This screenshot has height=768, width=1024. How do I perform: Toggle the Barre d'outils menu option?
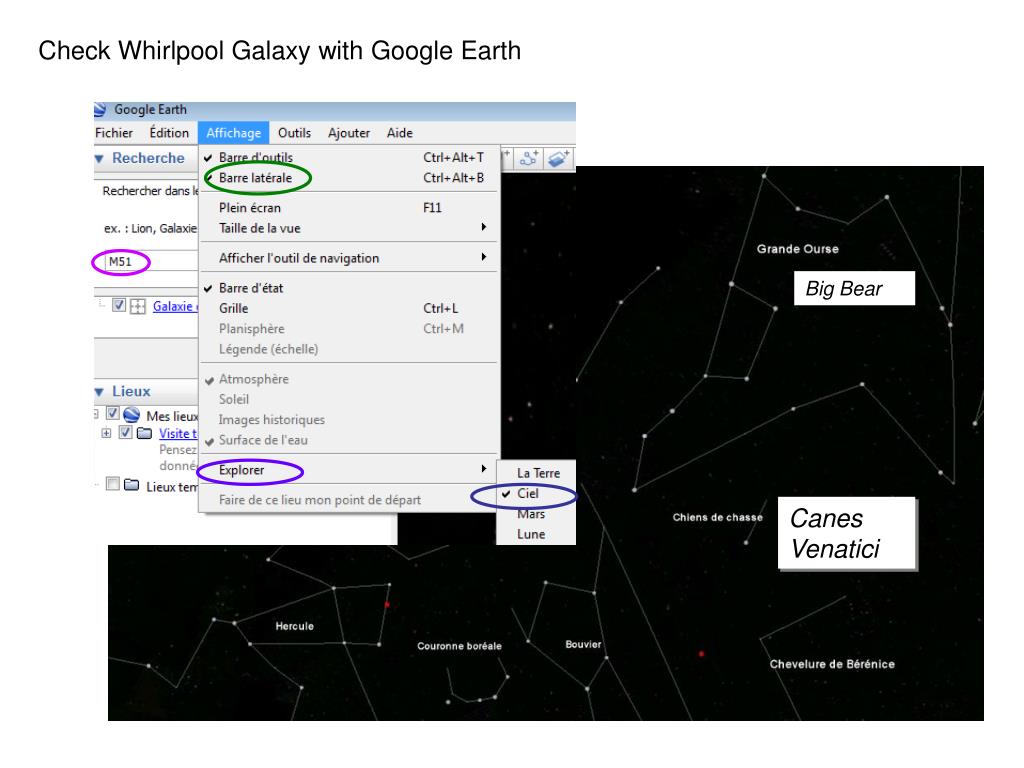point(350,157)
